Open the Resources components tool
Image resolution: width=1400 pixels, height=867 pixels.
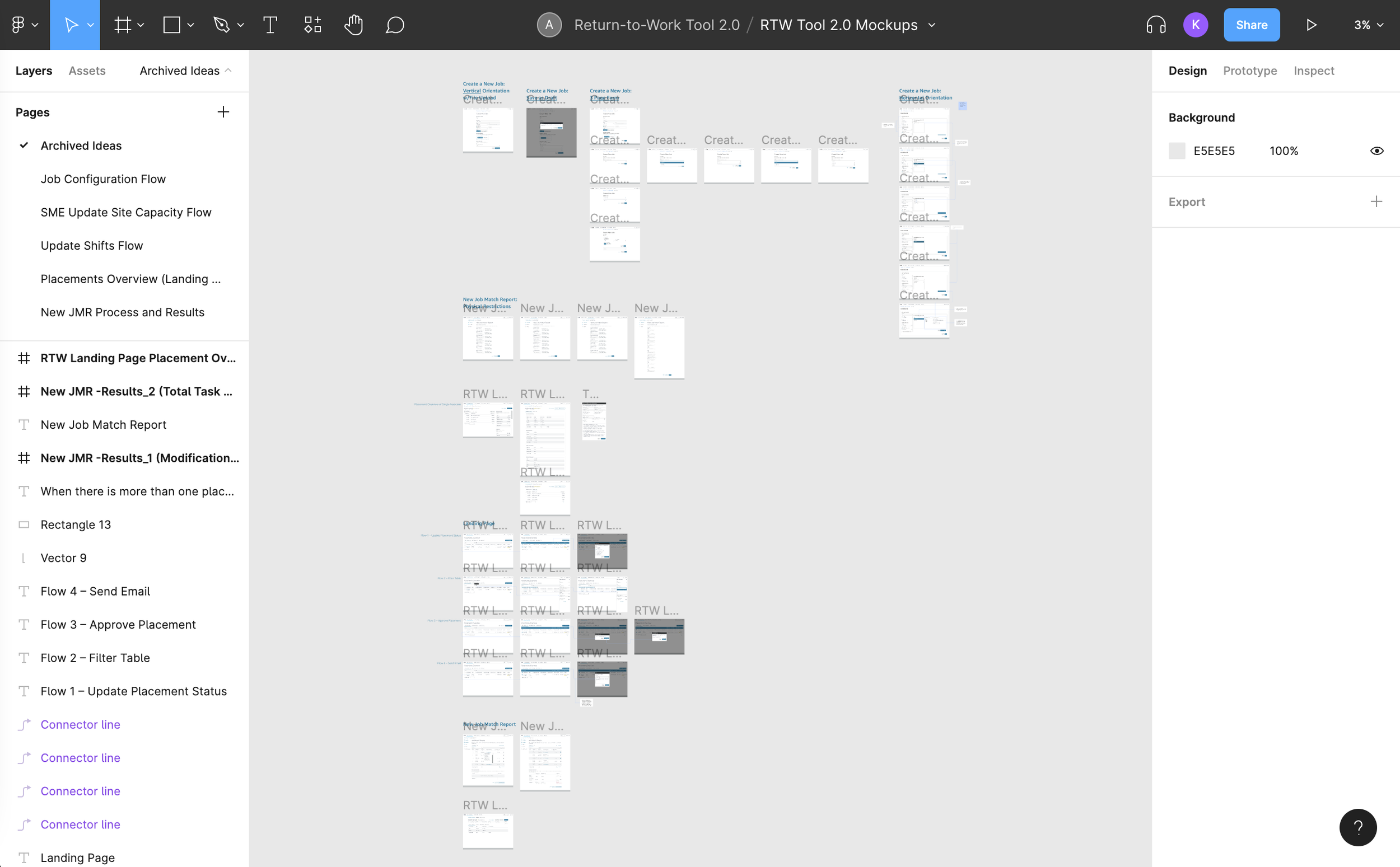(312, 25)
